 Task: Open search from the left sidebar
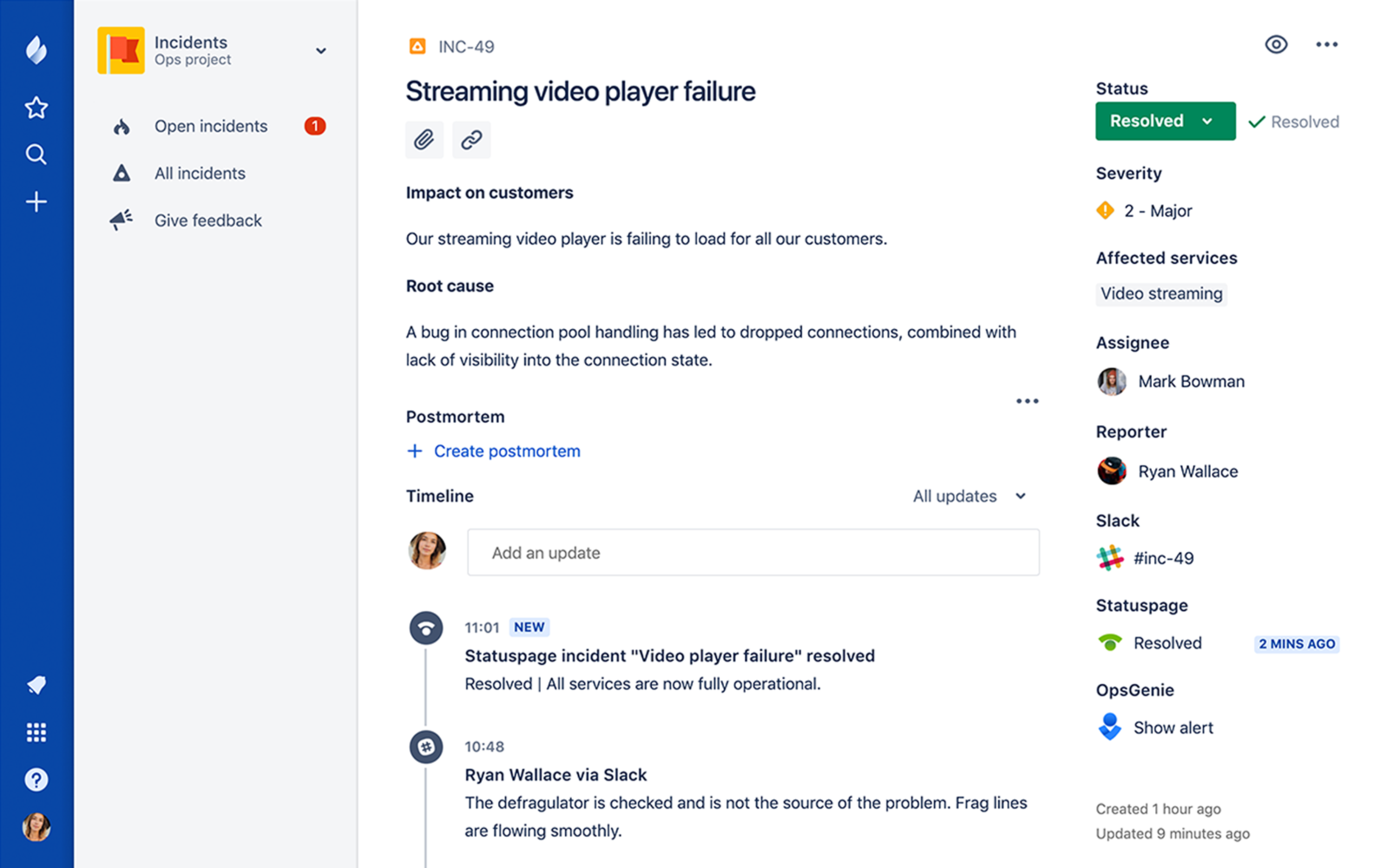pos(36,155)
